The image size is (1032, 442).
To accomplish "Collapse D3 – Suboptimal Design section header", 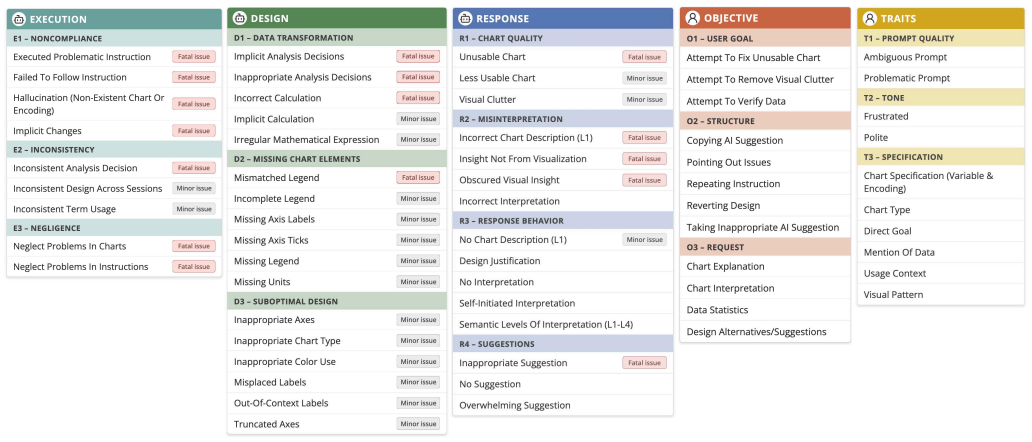I will 337,301.
